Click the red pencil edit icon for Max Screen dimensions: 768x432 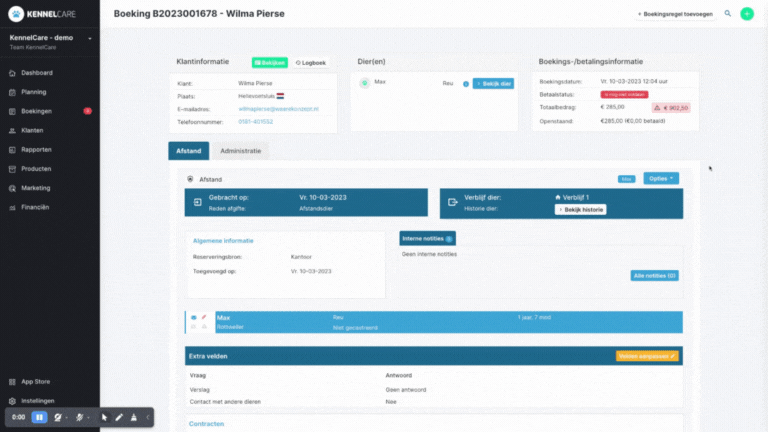click(204, 317)
